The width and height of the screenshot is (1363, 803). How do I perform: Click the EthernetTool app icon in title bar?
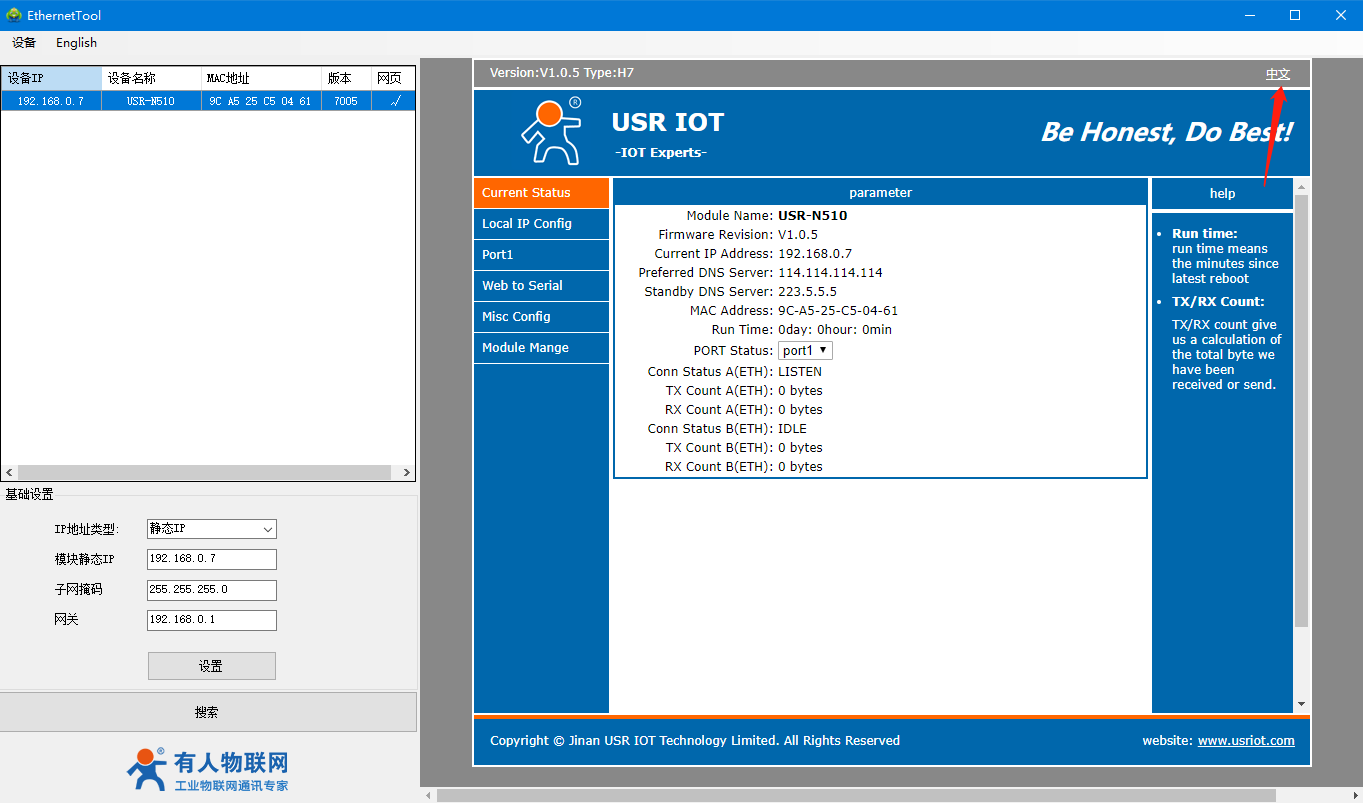pyautogui.click(x=14, y=15)
